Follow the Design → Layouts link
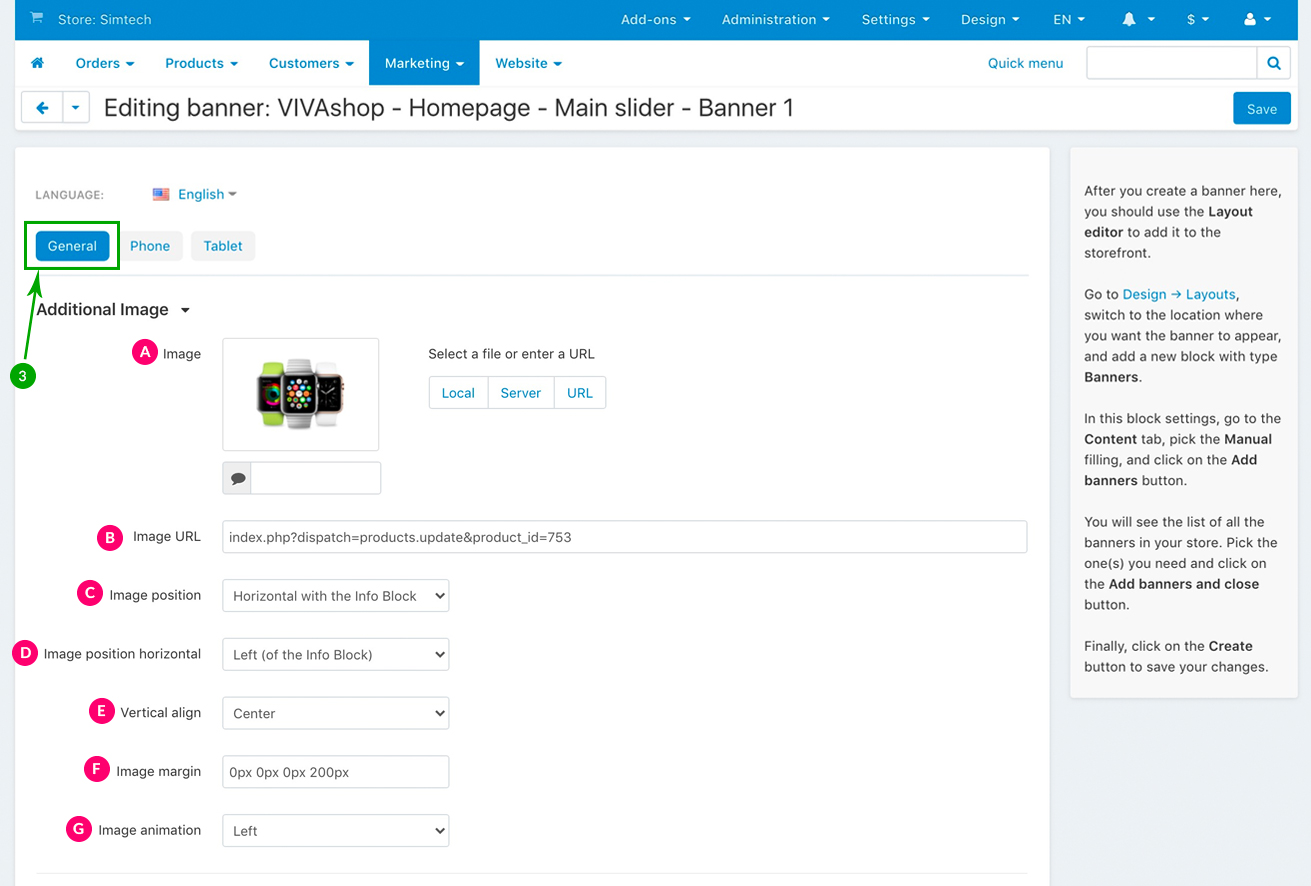This screenshot has width=1311, height=886. (x=1179, y=294)
